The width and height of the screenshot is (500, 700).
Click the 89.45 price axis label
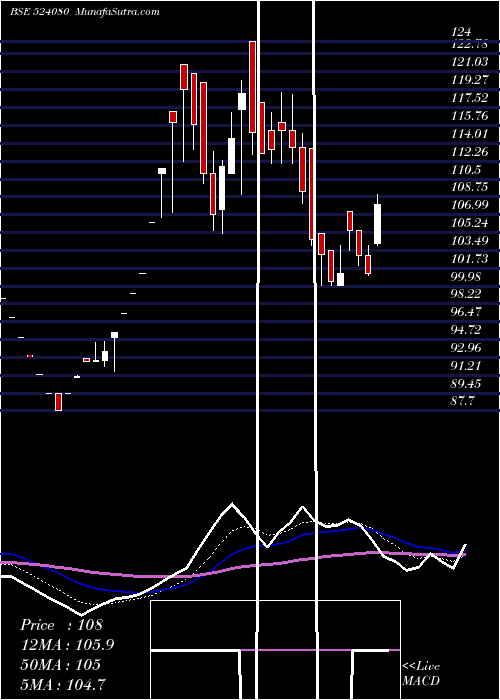466,383
